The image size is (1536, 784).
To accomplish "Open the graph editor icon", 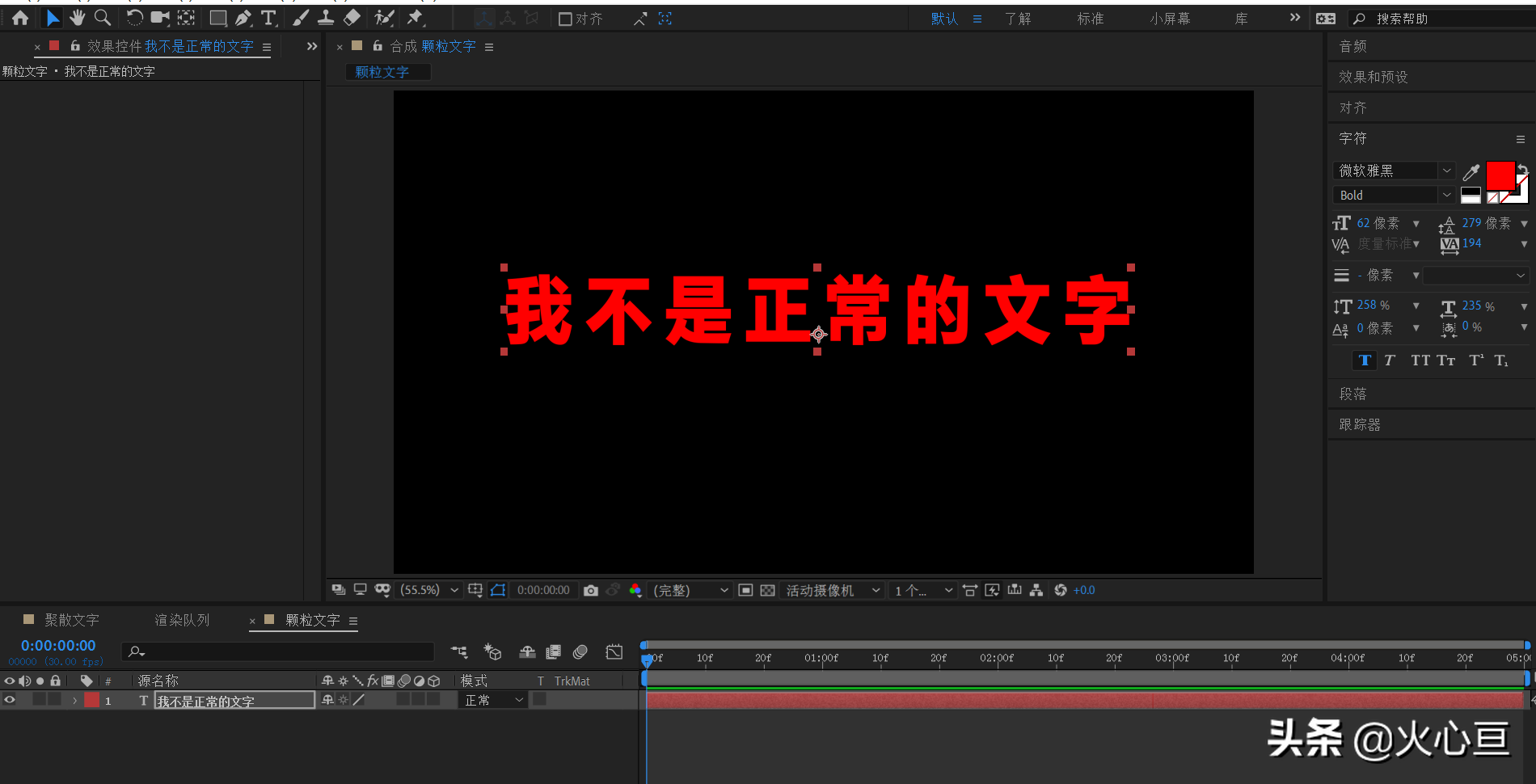I will [x=614, y=651].
